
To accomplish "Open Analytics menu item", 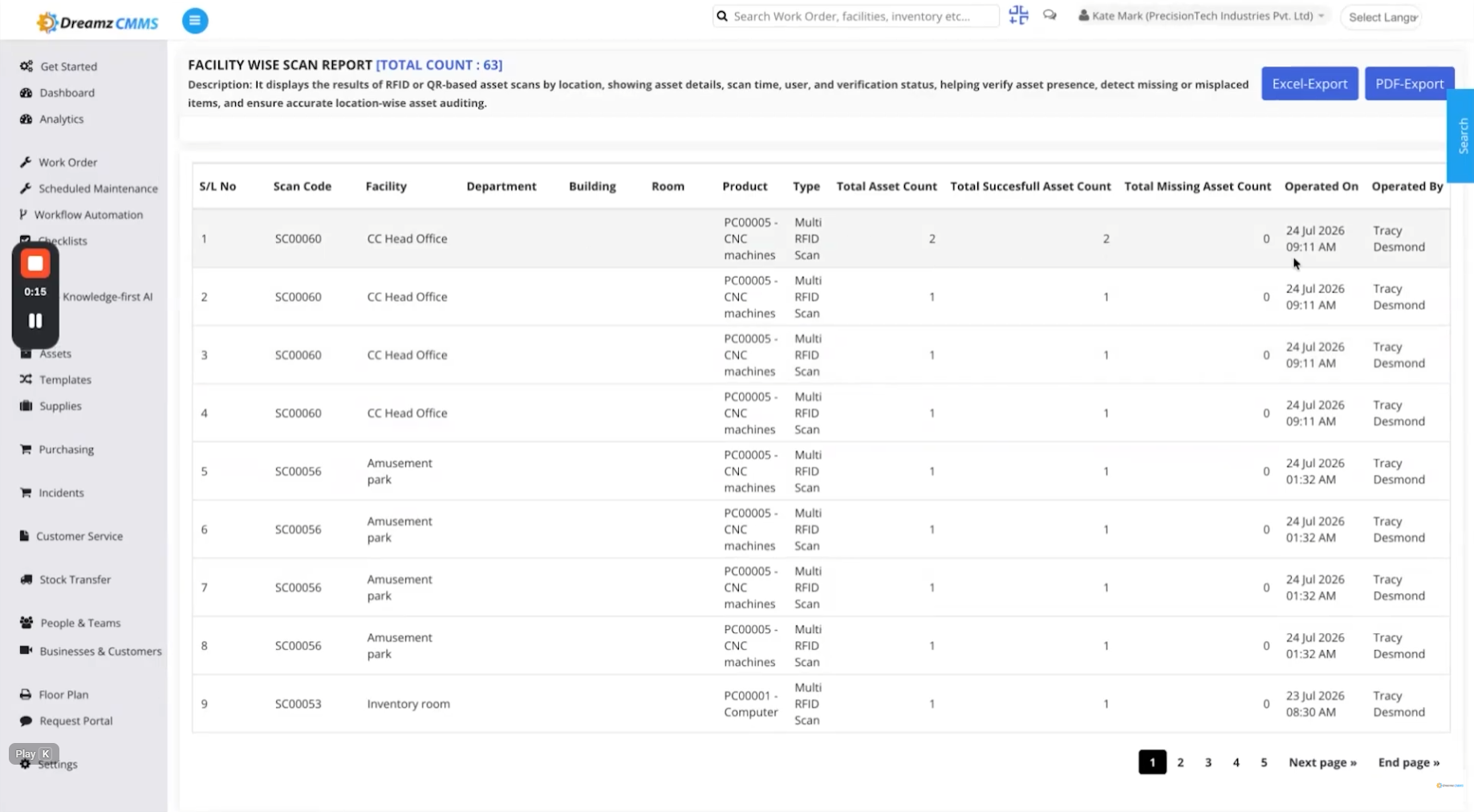I will tap(61, 119).
